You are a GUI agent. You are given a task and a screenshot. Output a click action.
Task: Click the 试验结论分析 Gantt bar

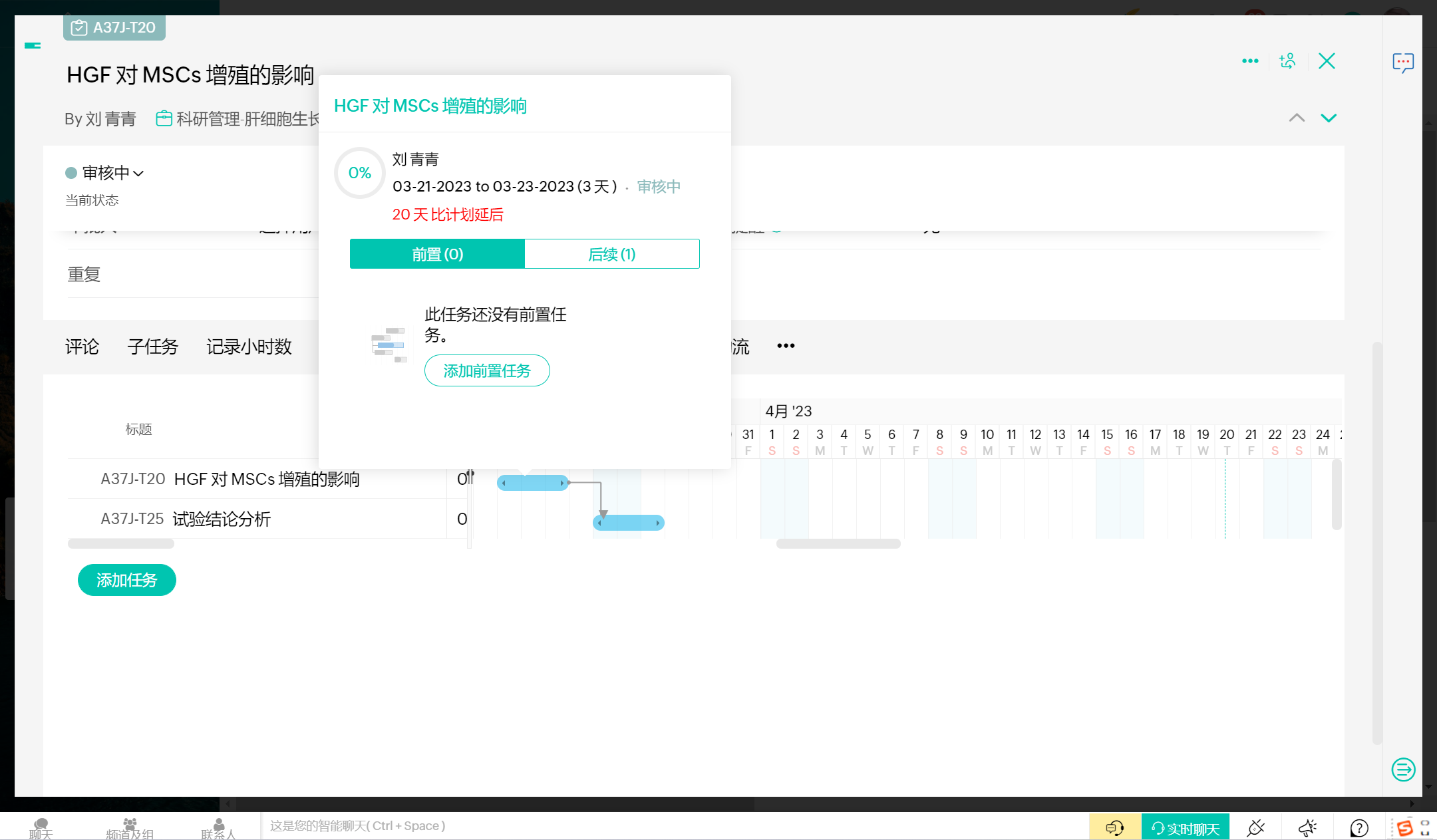pyautogui.click(x=628, y=523)
